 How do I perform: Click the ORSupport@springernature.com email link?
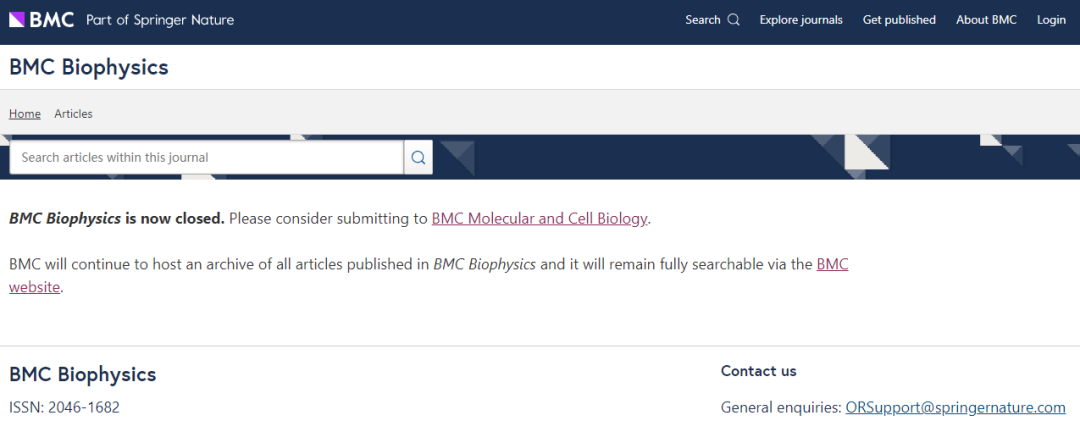point(955,407)
